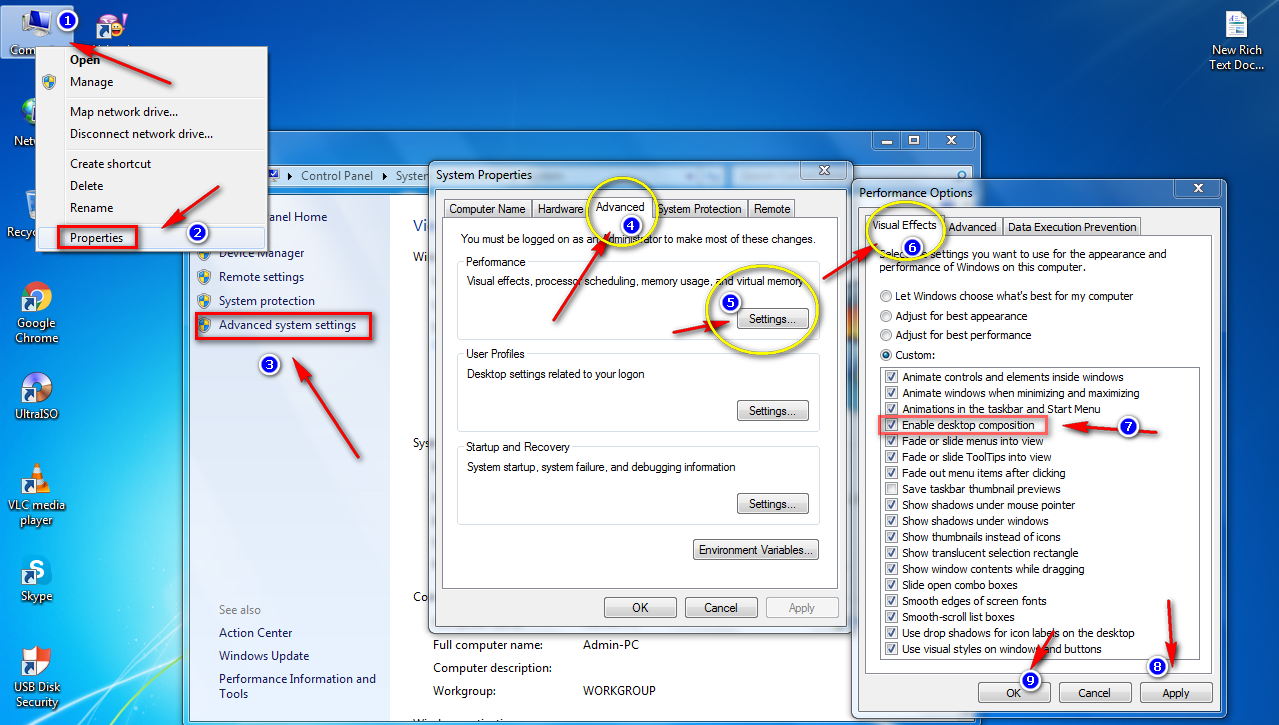Switch to Data Execution Prevention tab
The image size is (1279, 725).
pos(1072,227)
